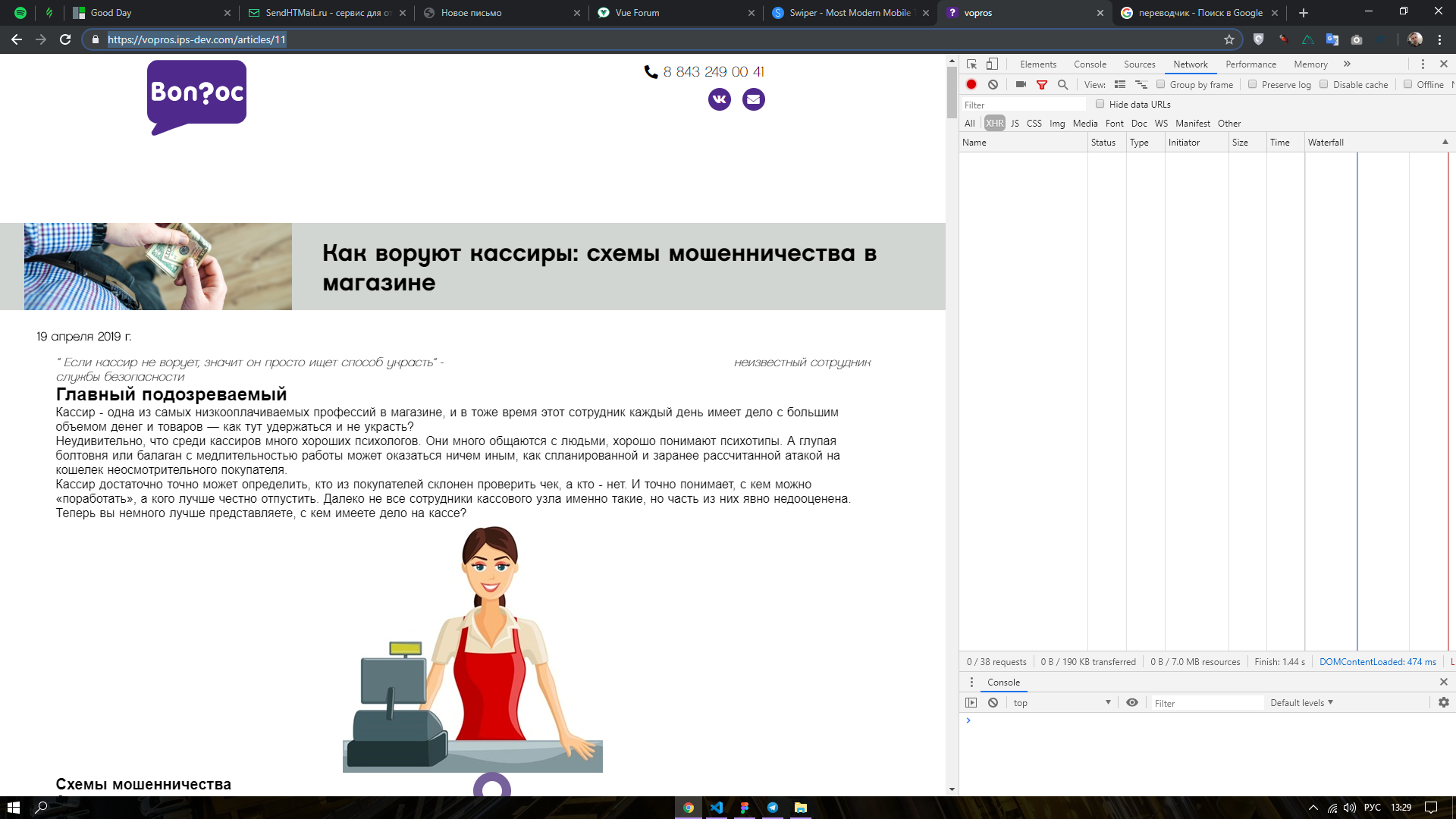Toggle the inspect element picker icon
The width and height of the screenshot is (1456, 819).
(x=971, y=64)
